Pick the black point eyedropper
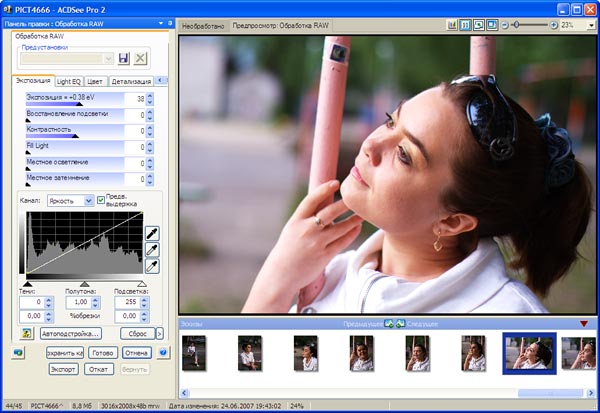Viewport: 600px width, 413px height. [x=152, y=233]
